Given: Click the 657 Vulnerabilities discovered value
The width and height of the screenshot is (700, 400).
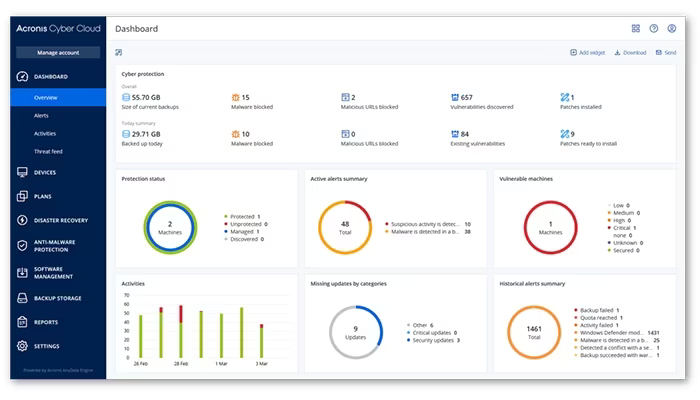Looking at the screenshot, I should pyautogui.click(x=467, y=97).
